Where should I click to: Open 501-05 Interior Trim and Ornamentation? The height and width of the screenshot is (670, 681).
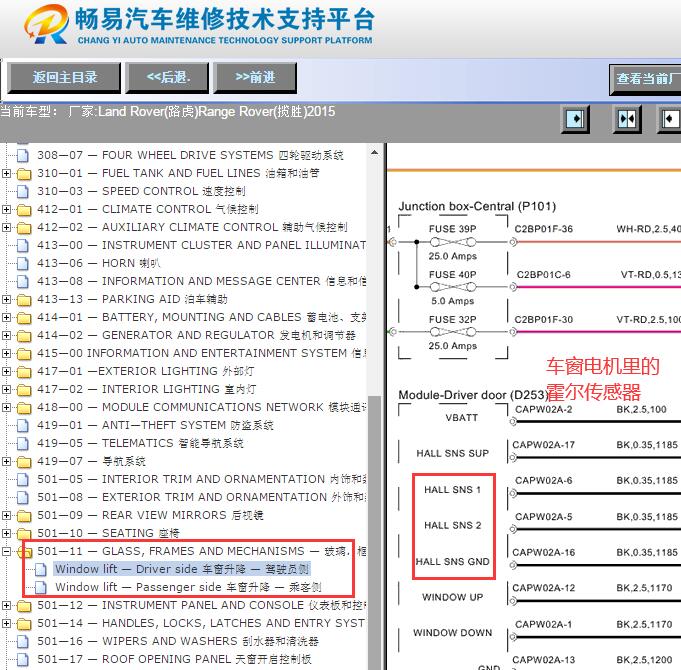coord(202,479)
